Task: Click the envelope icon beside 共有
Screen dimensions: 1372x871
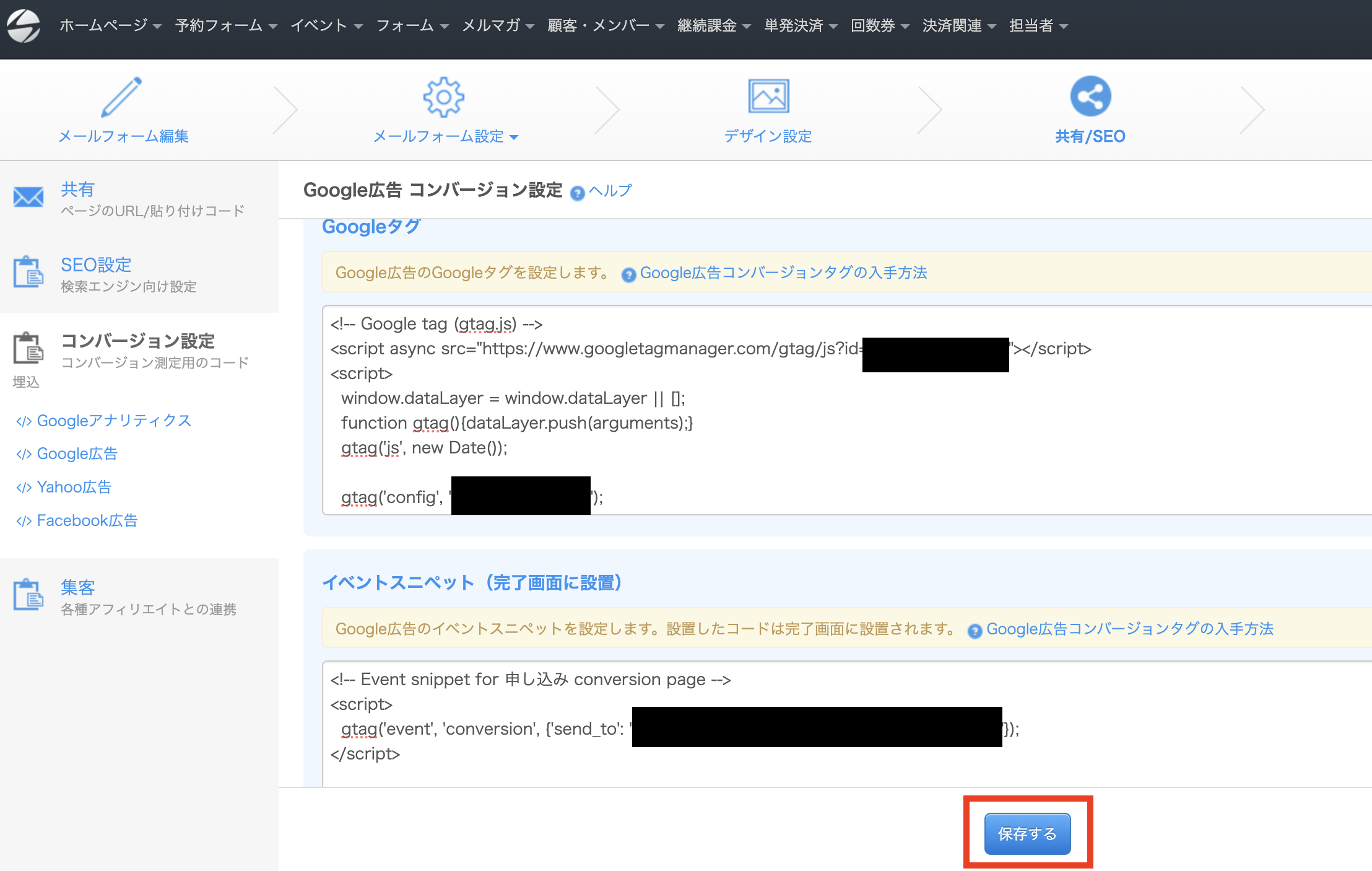Action: 28,198
